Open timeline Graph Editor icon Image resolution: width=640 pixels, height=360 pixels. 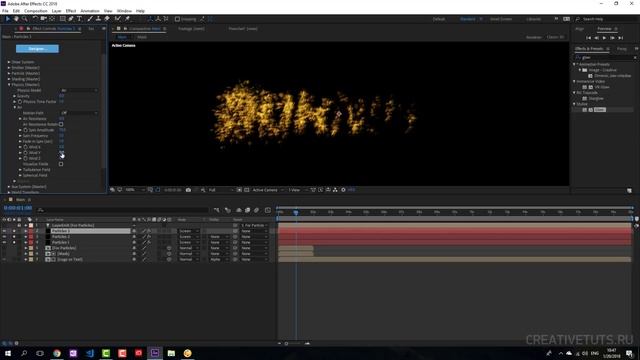click(268, 210)
